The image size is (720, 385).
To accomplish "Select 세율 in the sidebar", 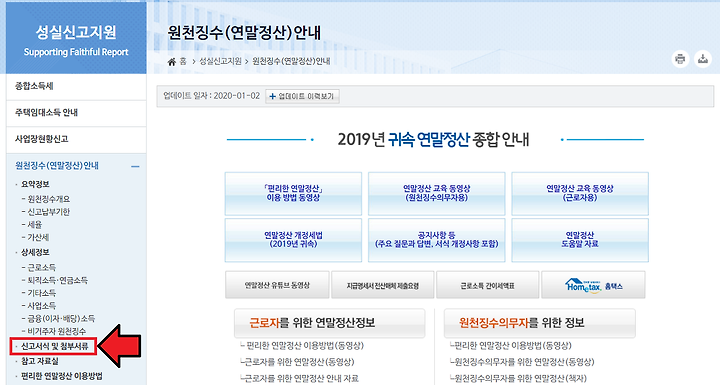I will point(34,225).
